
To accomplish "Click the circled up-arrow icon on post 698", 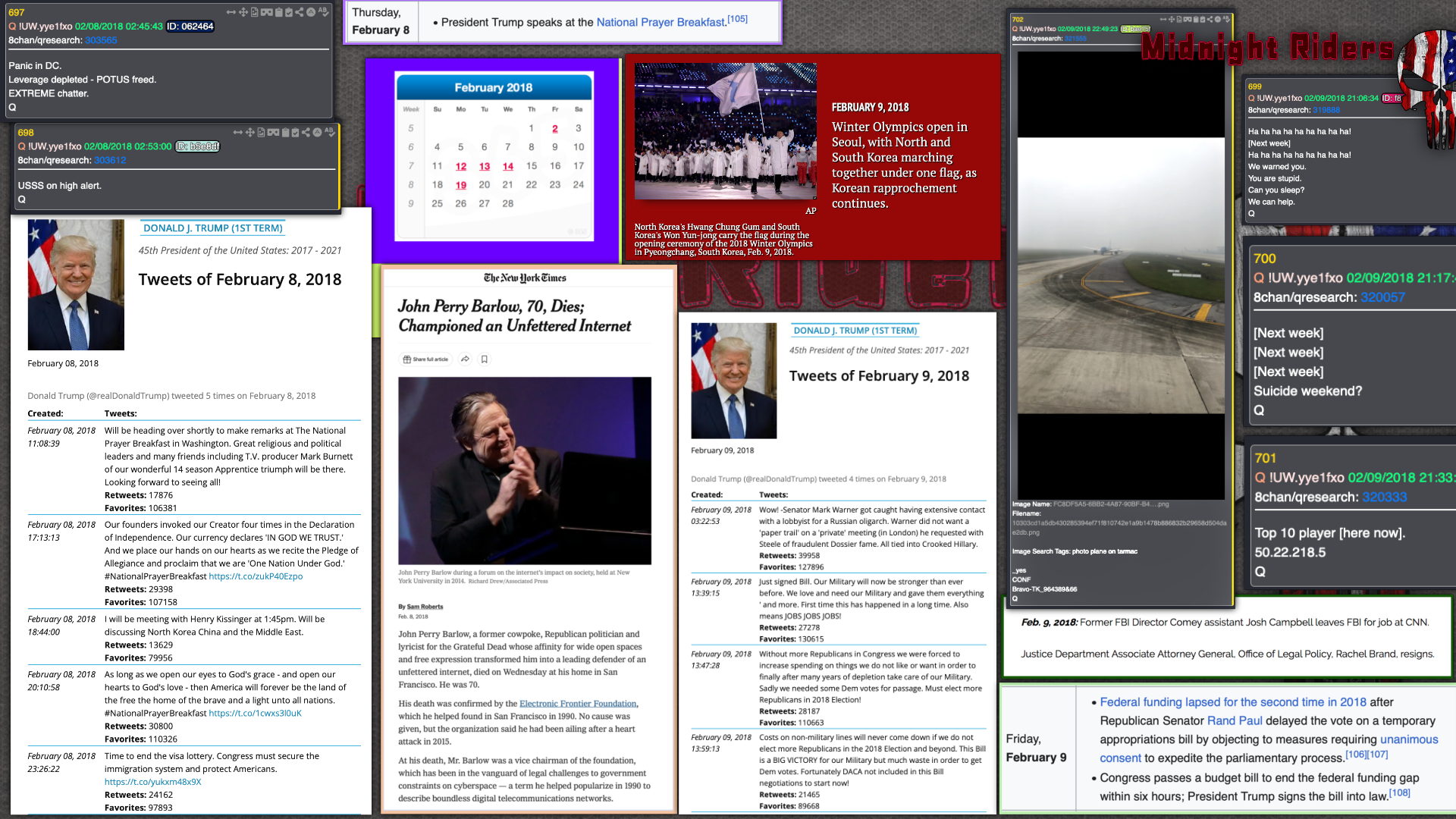I will (x=317, y=132).
